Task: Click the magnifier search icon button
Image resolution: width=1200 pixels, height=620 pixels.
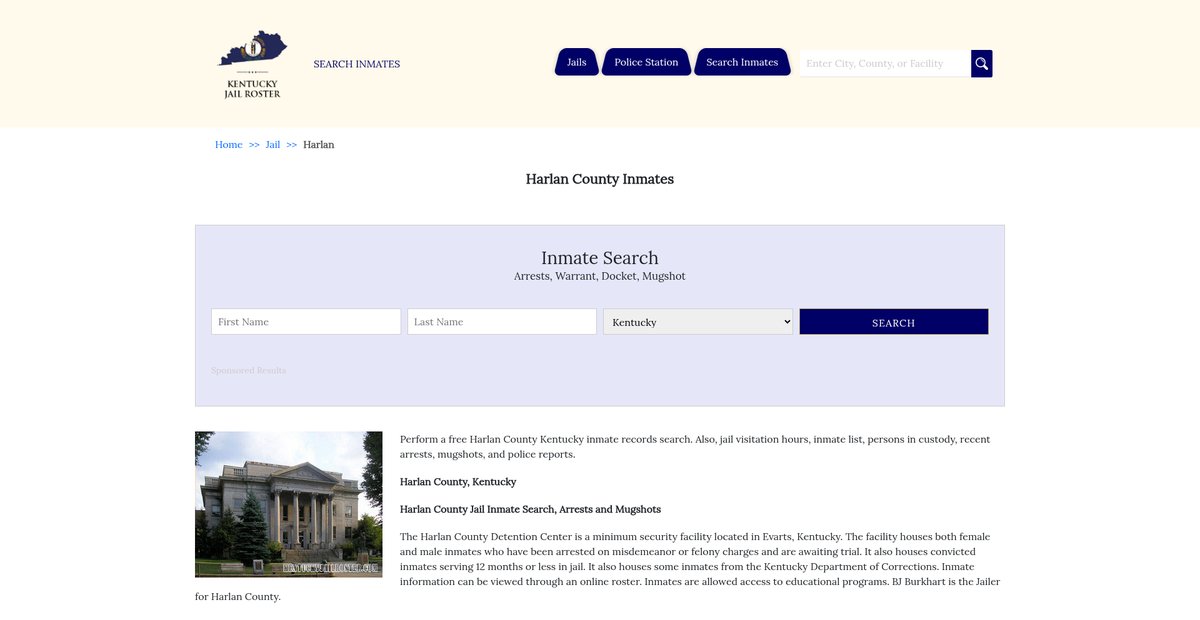Action: tap(982, 63)
